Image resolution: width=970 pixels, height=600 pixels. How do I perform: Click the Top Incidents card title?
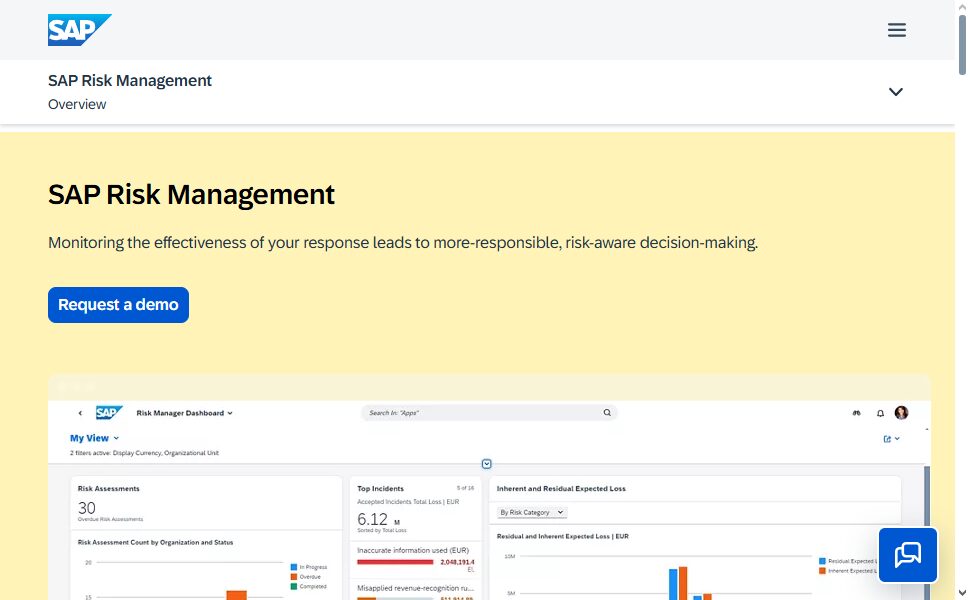pyautogui.click(x=380, y=489)
